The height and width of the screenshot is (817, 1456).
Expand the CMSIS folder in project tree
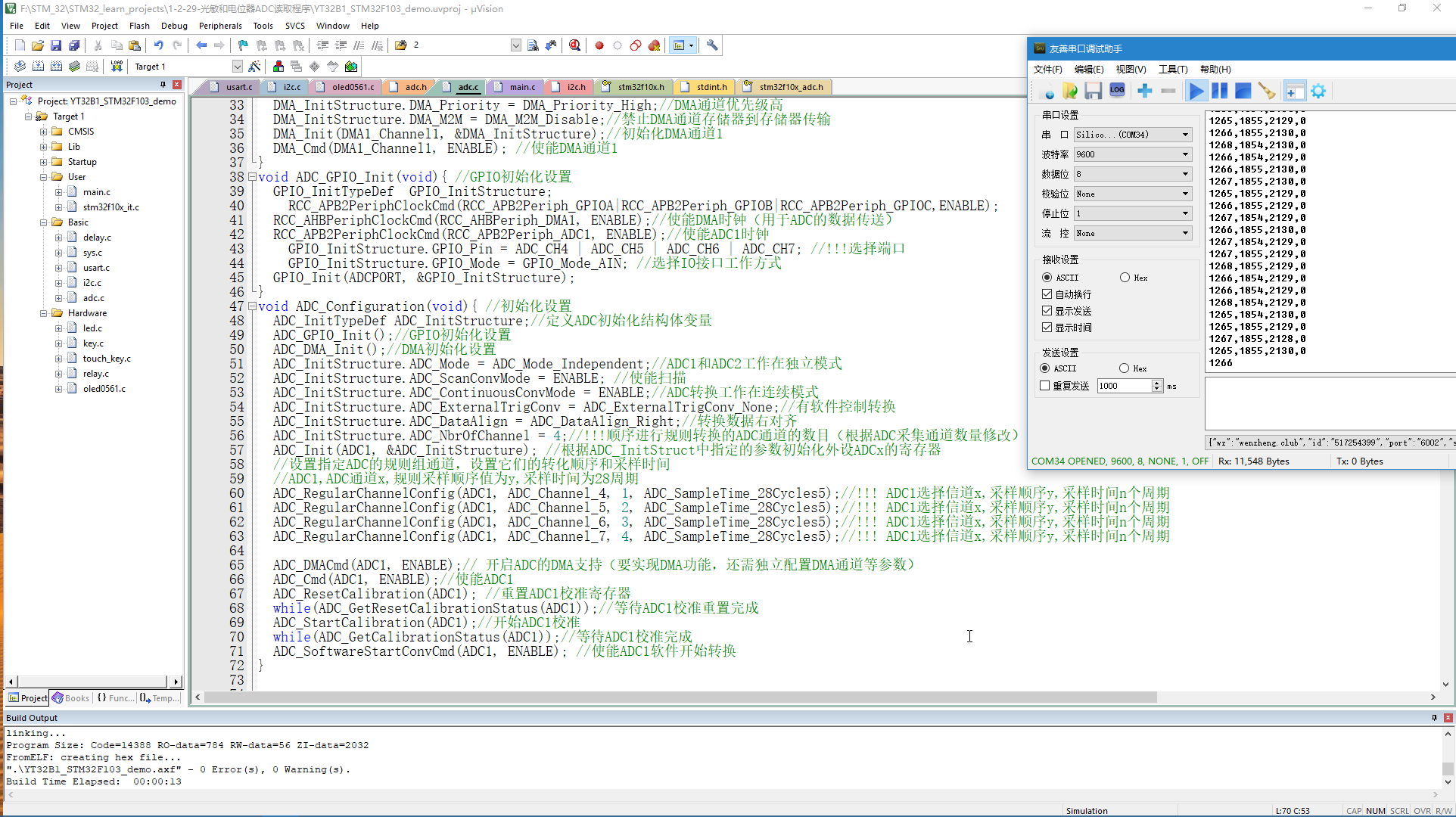[44, 132]
